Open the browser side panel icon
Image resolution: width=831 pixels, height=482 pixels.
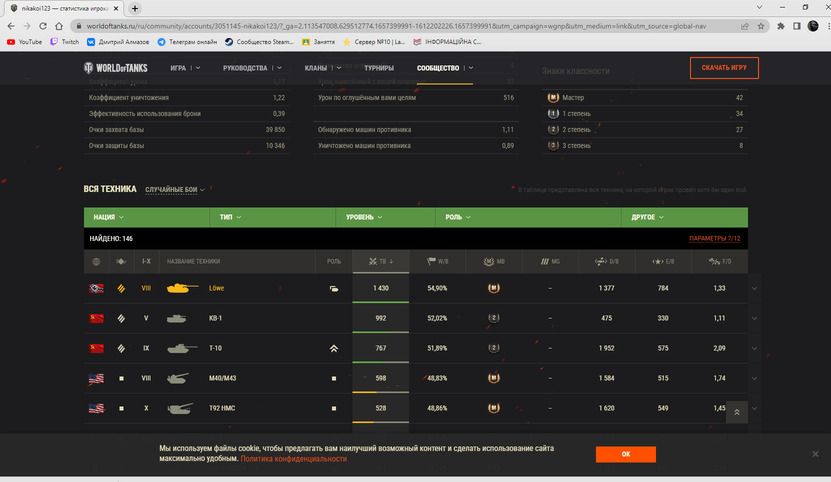point(797,26)
